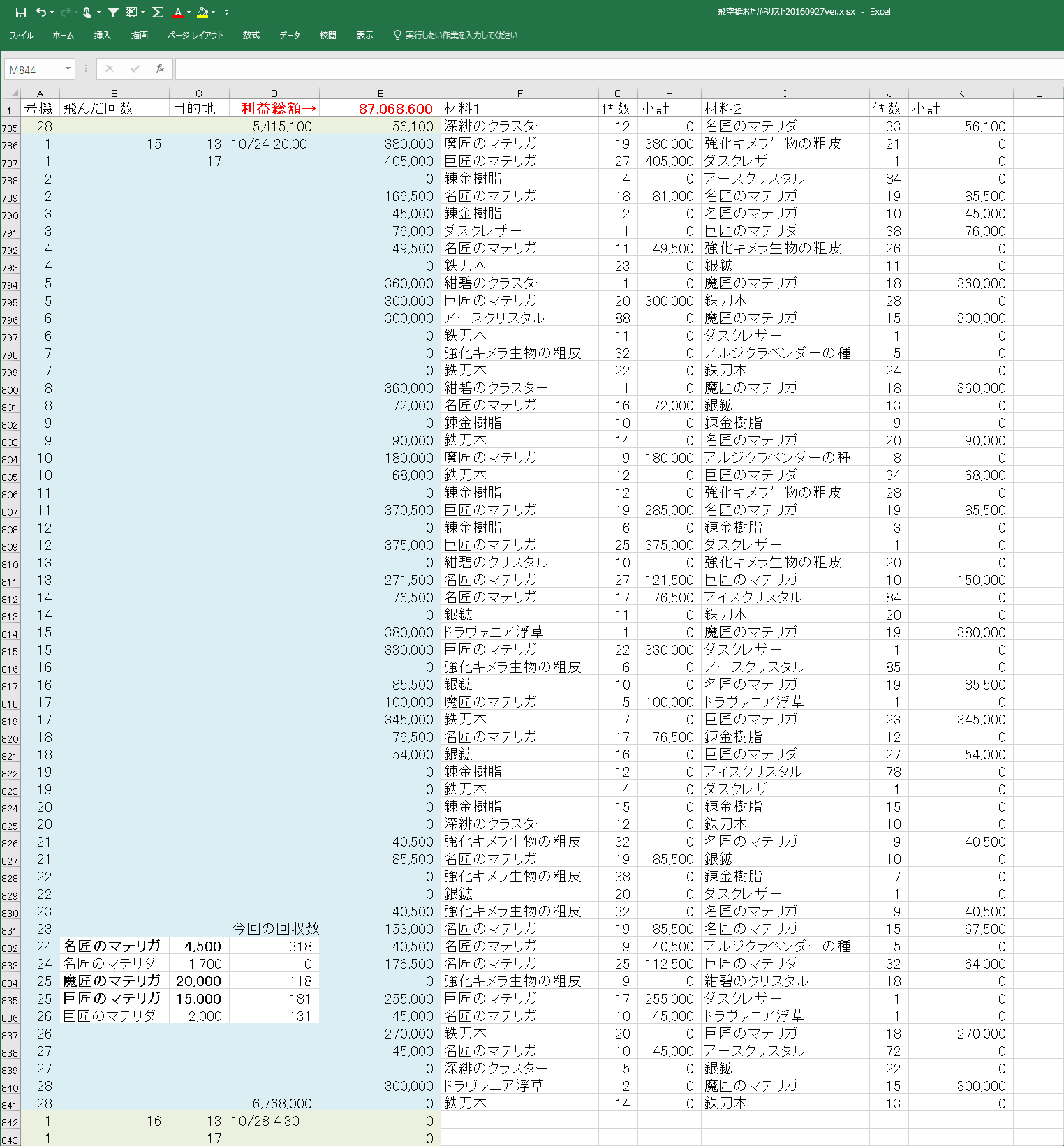Image resolution: width=1064 pixels, height=1146 pixels.
Task: Open the Name Box dropdown arrow
Action: tap(68, 69)
